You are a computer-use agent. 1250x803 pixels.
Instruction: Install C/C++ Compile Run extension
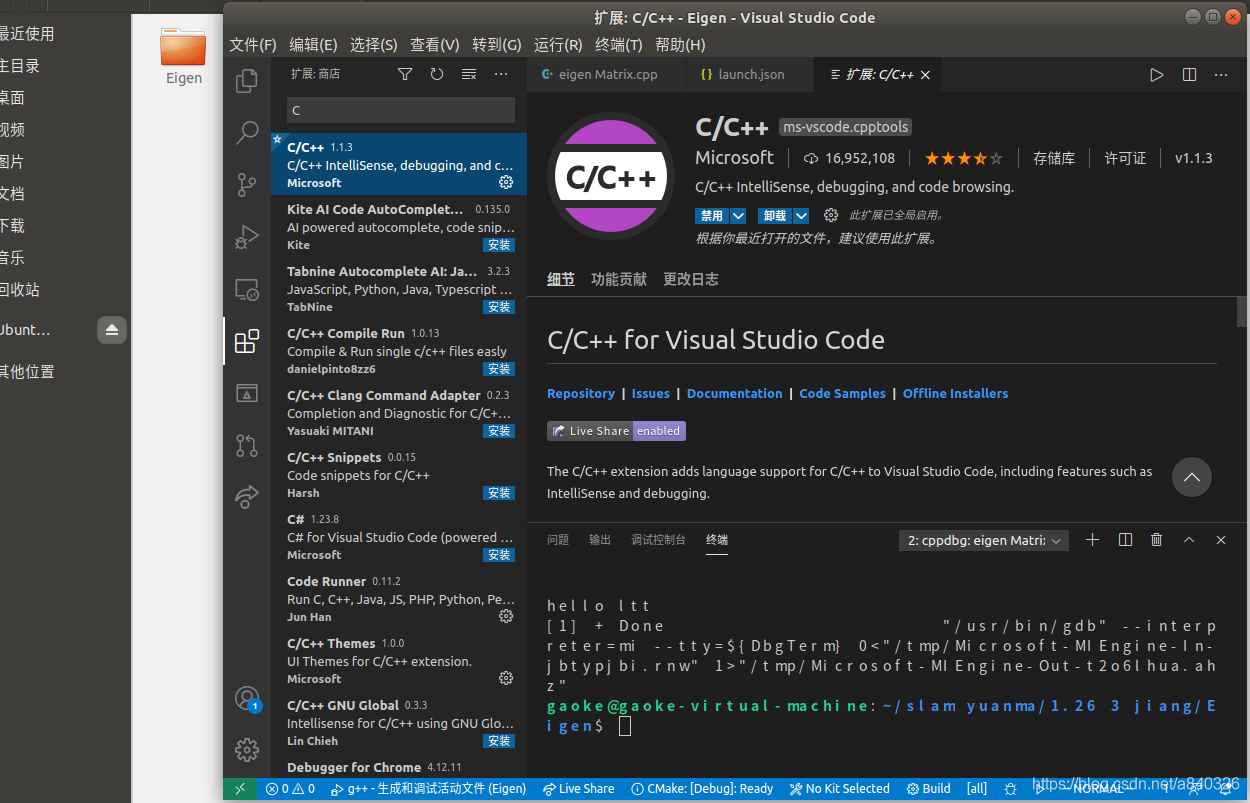pos(499,369)
